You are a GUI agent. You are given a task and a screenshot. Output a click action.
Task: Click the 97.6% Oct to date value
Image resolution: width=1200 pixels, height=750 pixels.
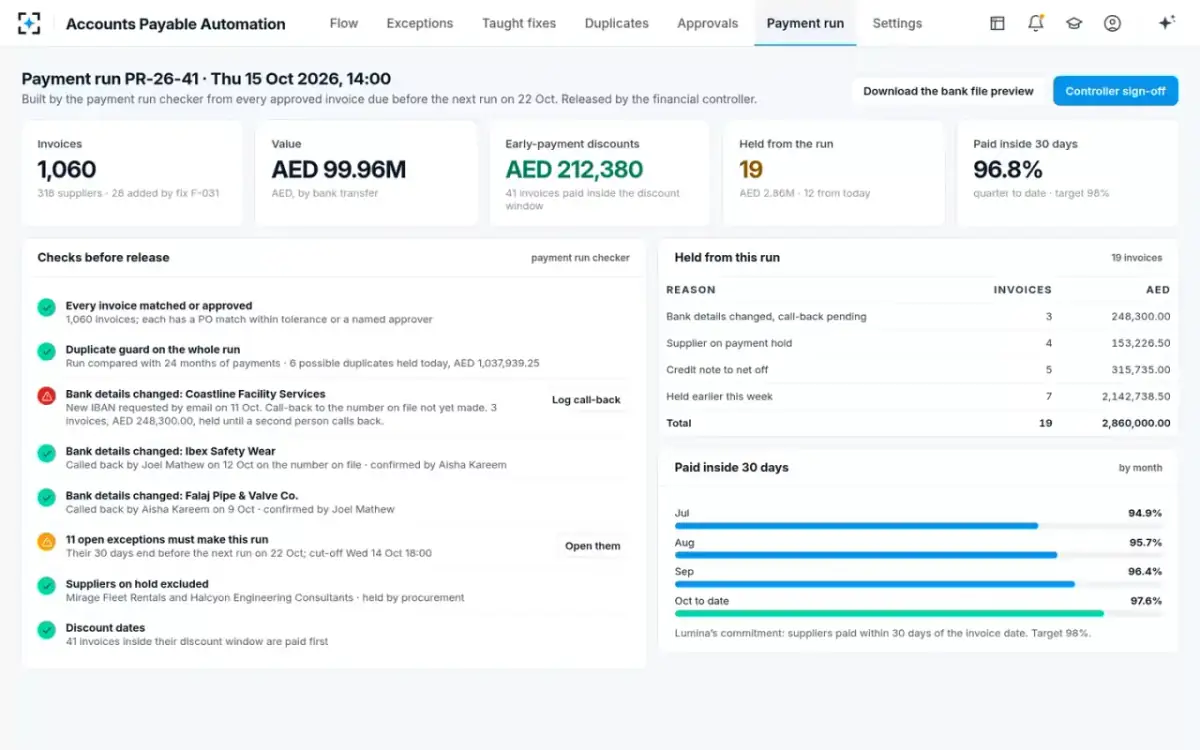[1146, 601]
